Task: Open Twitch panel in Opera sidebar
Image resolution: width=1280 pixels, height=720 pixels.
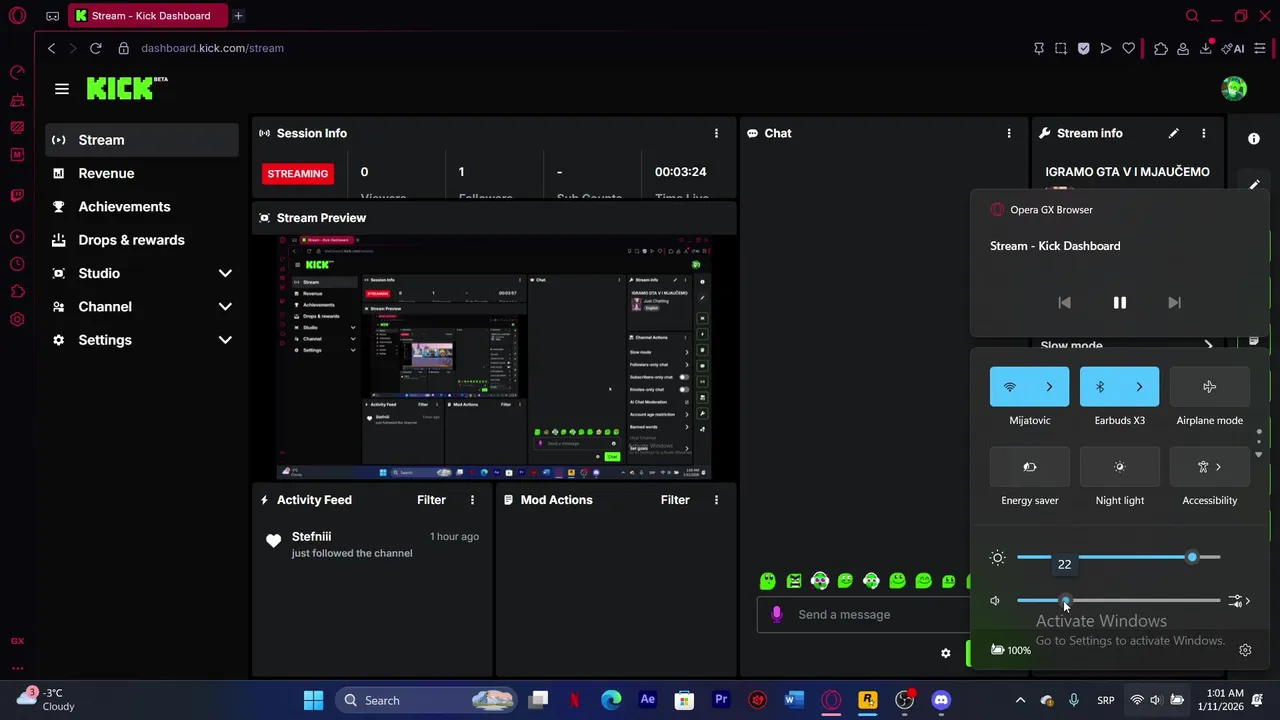Action: (17, 195)
